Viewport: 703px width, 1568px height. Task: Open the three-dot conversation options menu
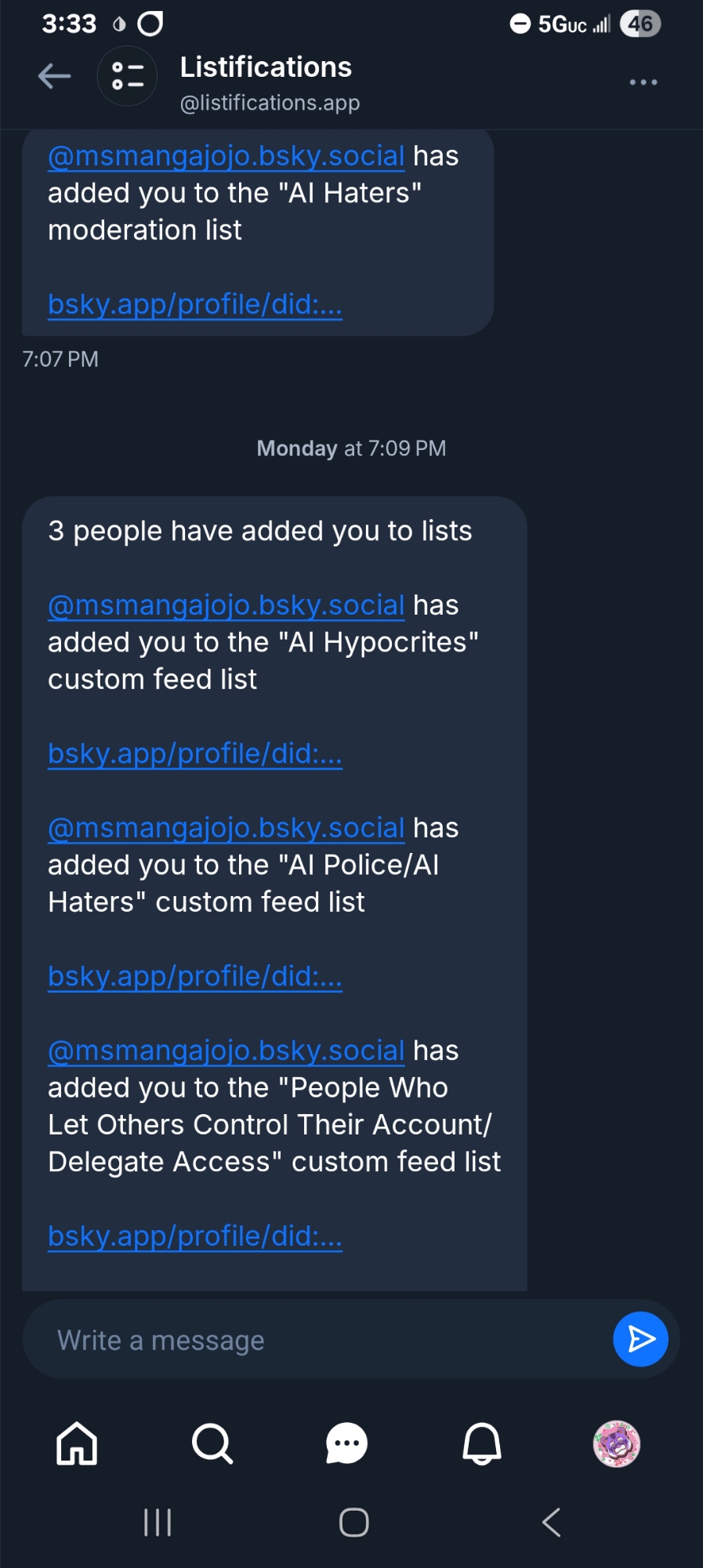point(643,82)
